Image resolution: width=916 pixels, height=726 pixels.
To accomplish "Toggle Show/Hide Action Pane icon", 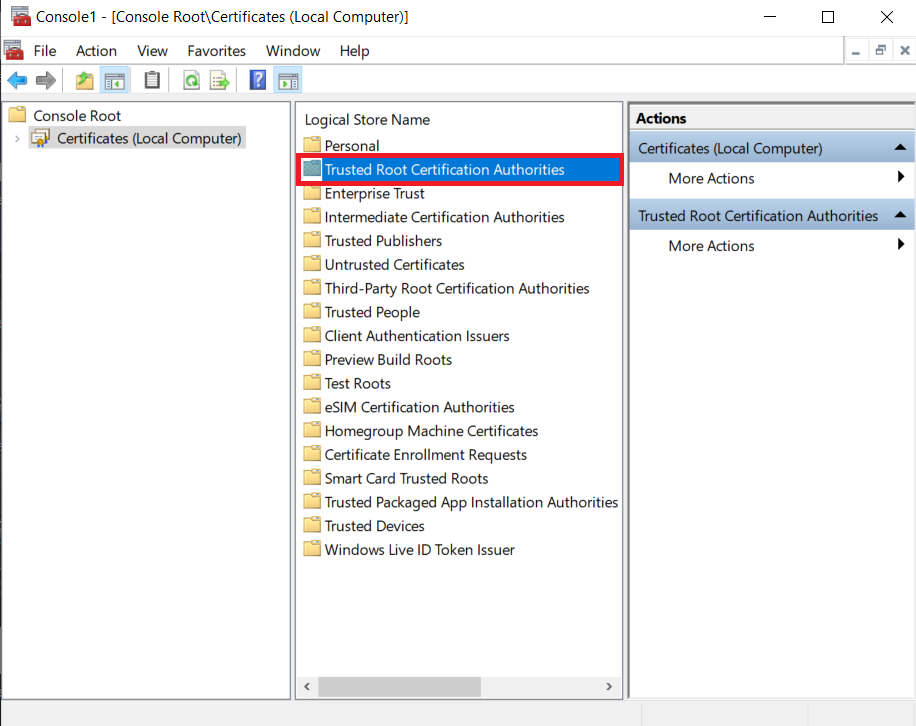I will pos(288,81).
